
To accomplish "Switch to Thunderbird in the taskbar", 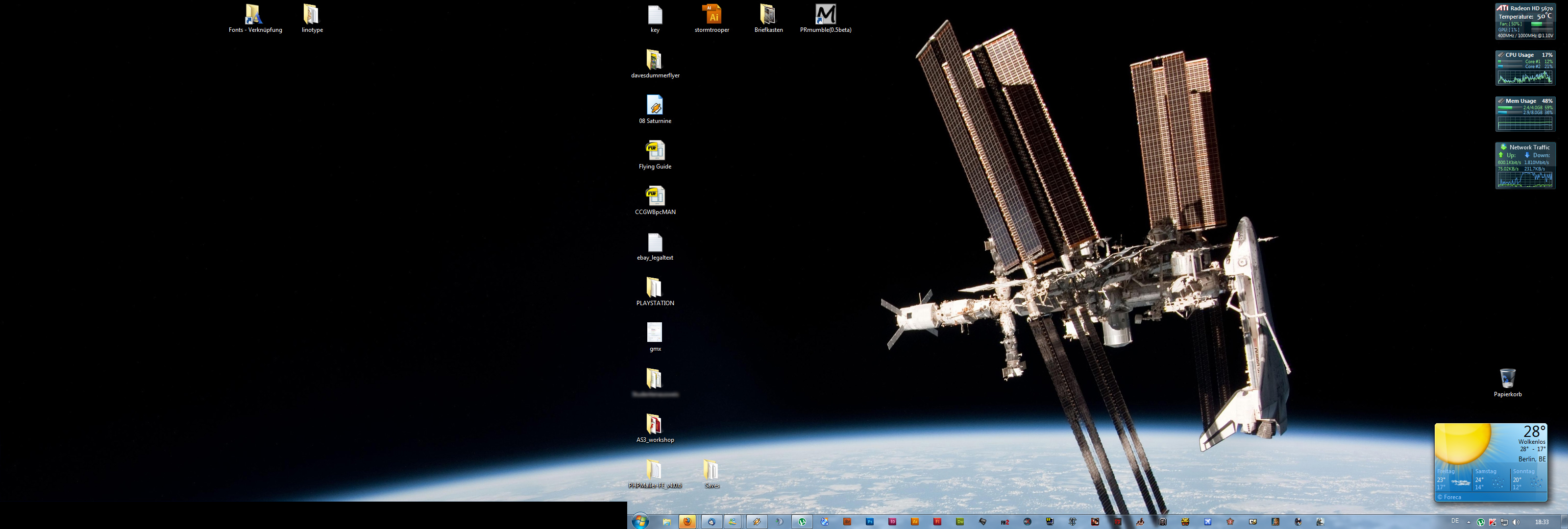I will (x=711, y=522).
